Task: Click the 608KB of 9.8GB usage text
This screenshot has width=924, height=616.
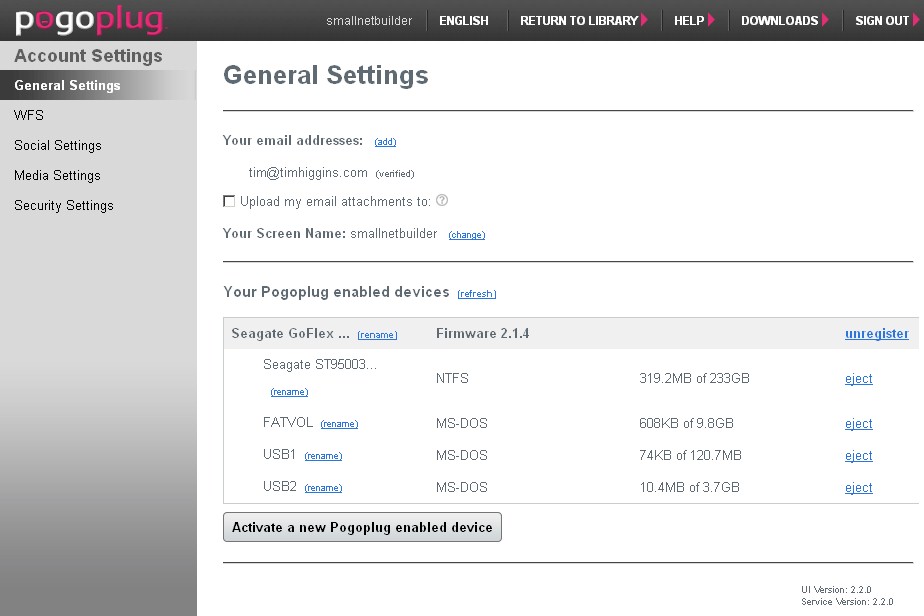Action: 687,423
